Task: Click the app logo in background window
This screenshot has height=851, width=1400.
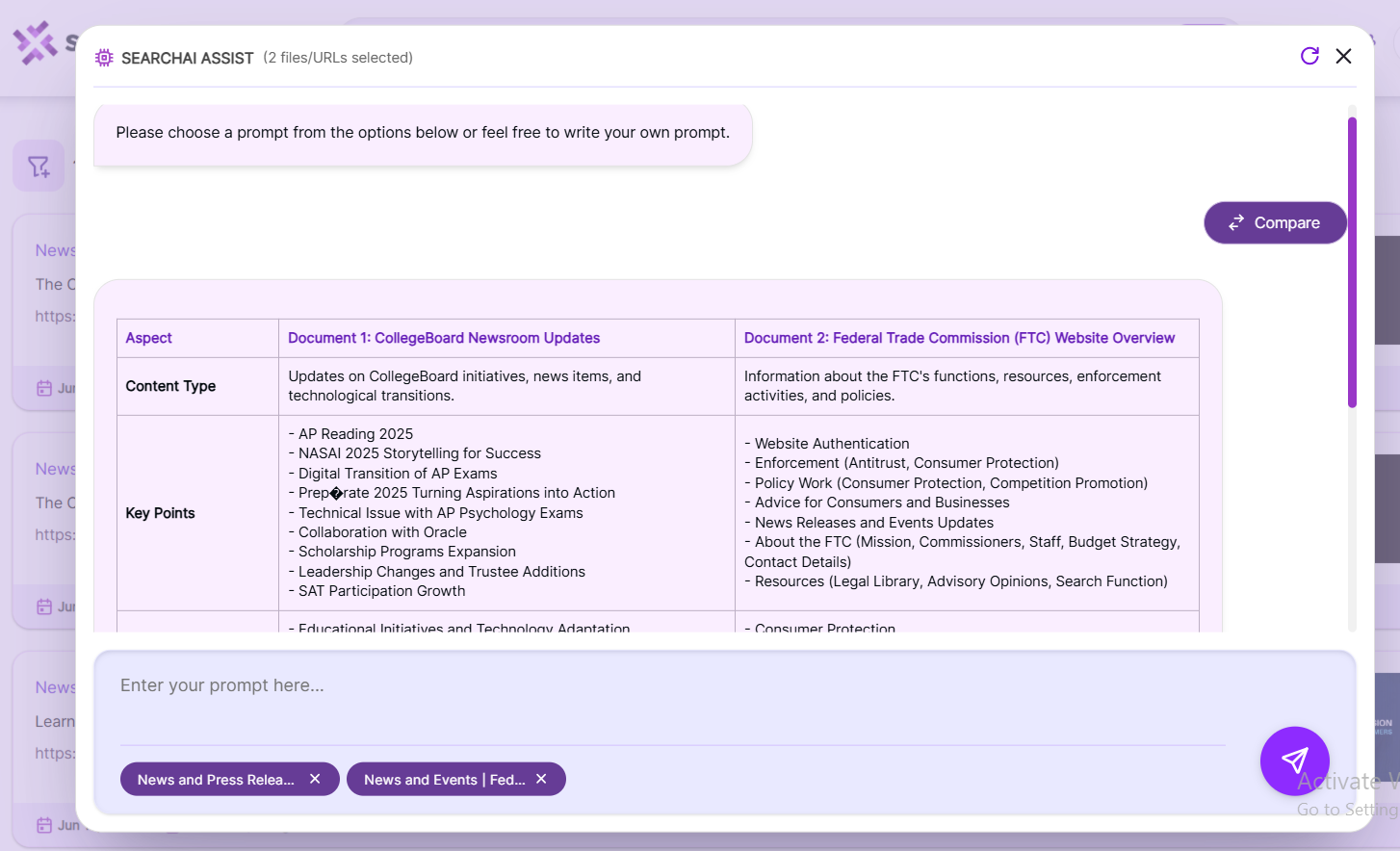Action: 36,42
